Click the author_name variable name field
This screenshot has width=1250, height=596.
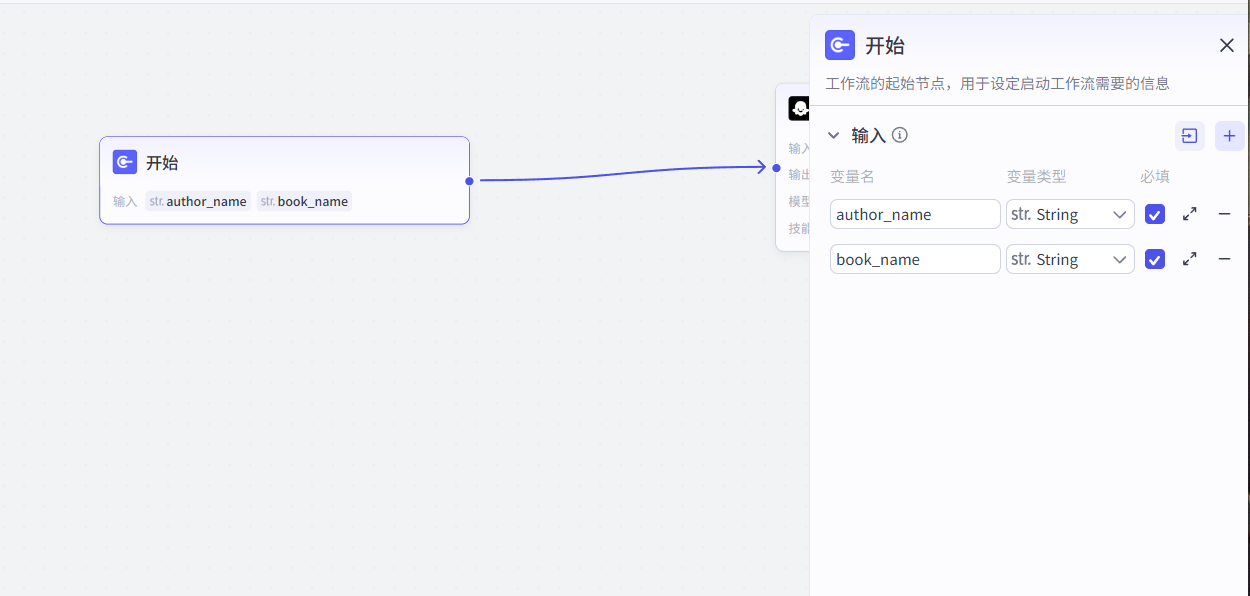[914, 214]
